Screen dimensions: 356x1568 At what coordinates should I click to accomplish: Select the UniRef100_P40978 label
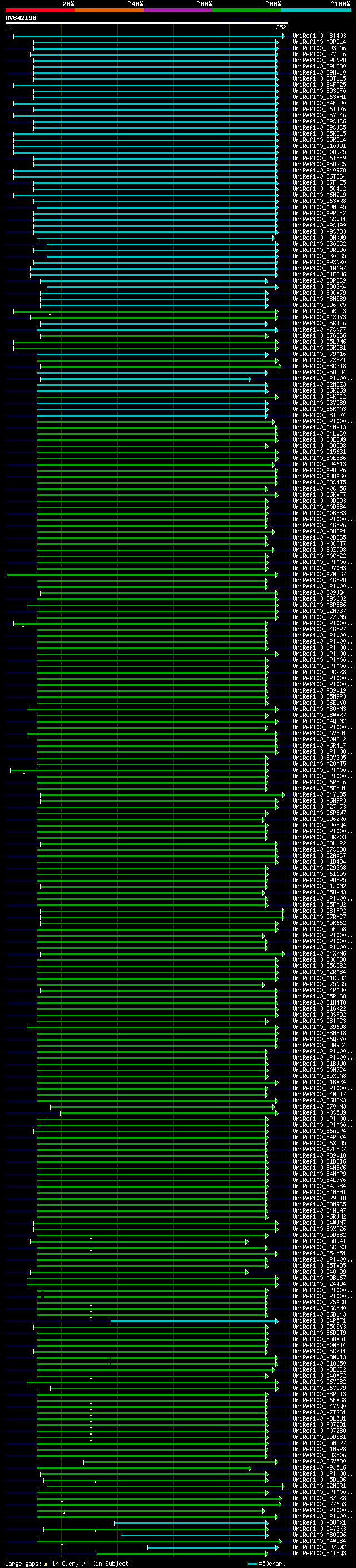coord(319,170)
